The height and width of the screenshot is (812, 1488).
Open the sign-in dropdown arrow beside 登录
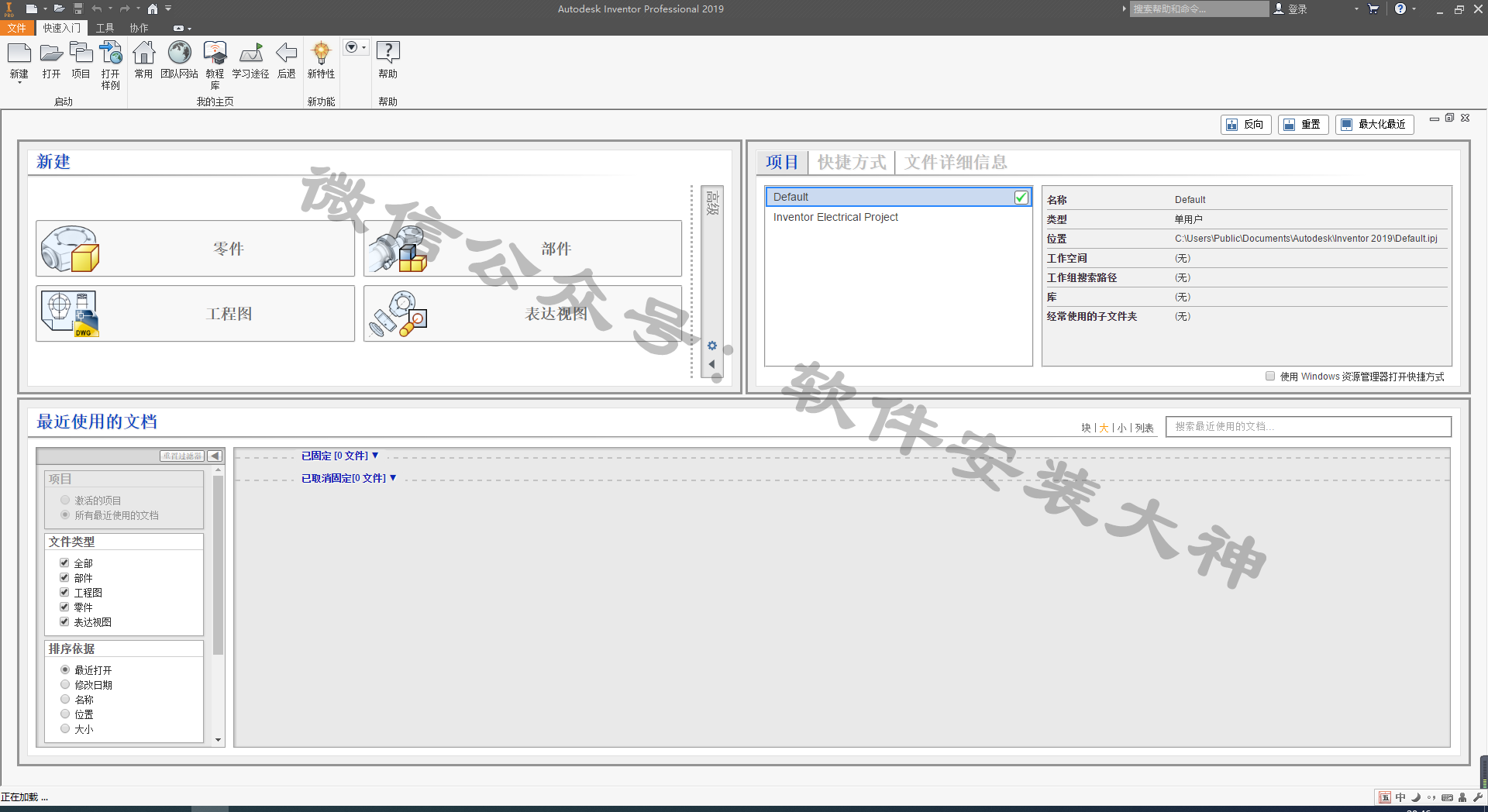pyautogui.click(x=1356, y=9)
